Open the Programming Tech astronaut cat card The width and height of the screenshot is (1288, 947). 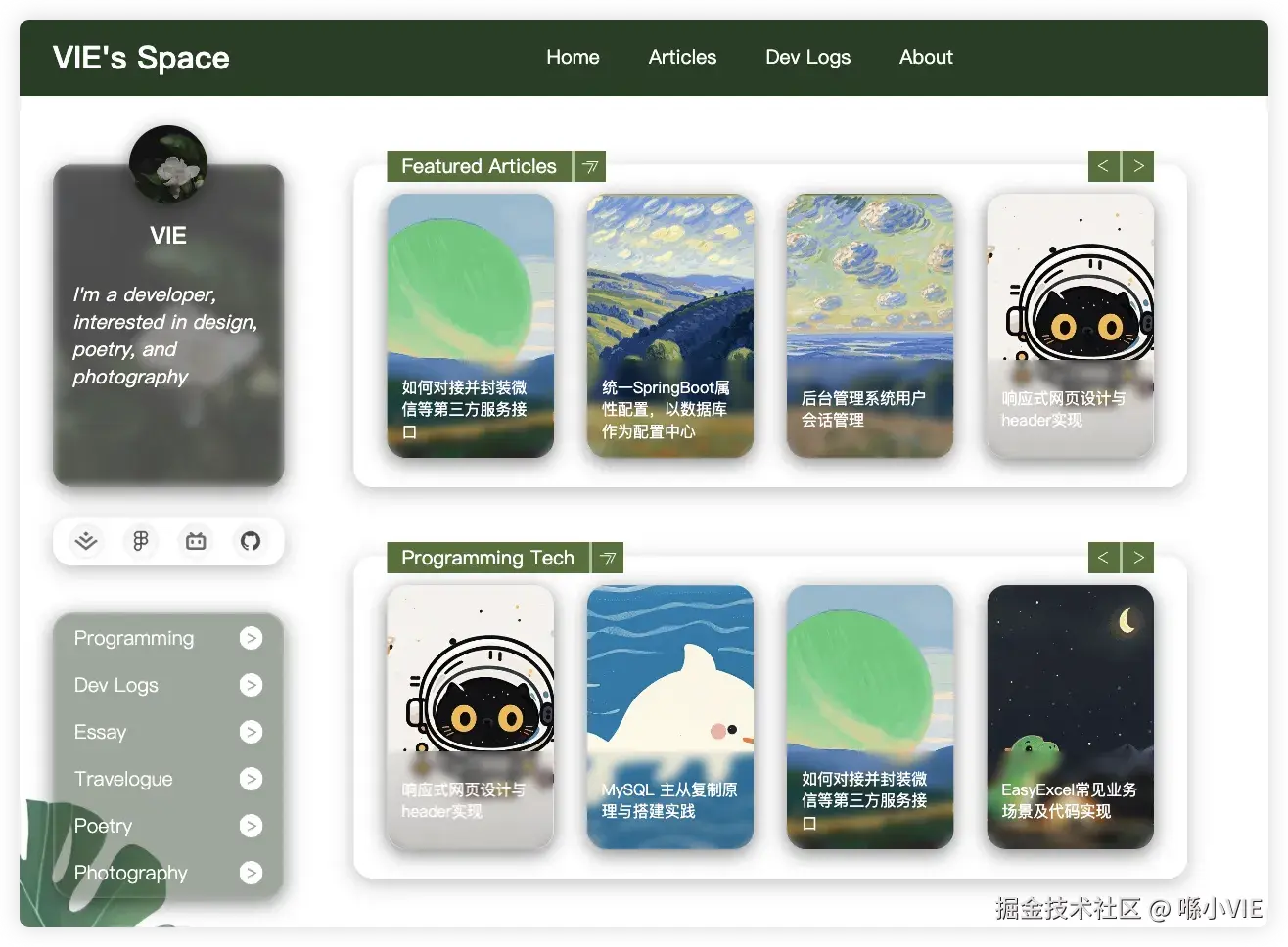tap(471, 717)
